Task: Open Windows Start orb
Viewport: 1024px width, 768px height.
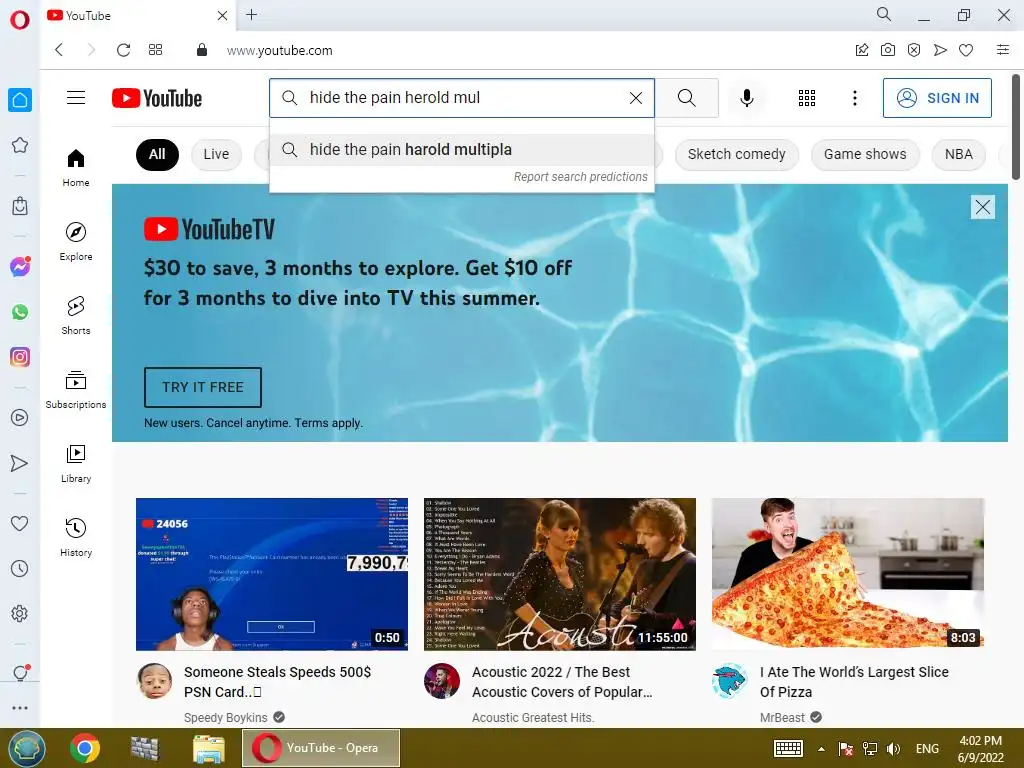Action: coord(26,748)
